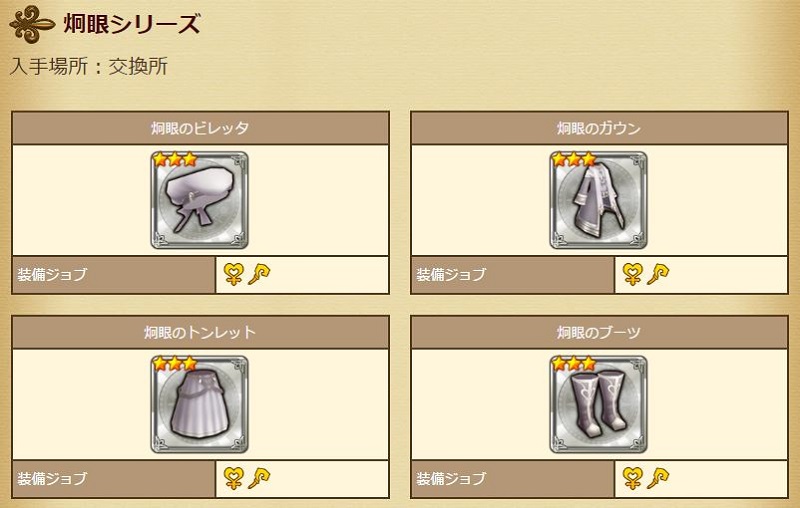Click staff job icon under 炯眼のブーツ
Viewport: 800px width, 508px height.
click(x=658, y=478)
